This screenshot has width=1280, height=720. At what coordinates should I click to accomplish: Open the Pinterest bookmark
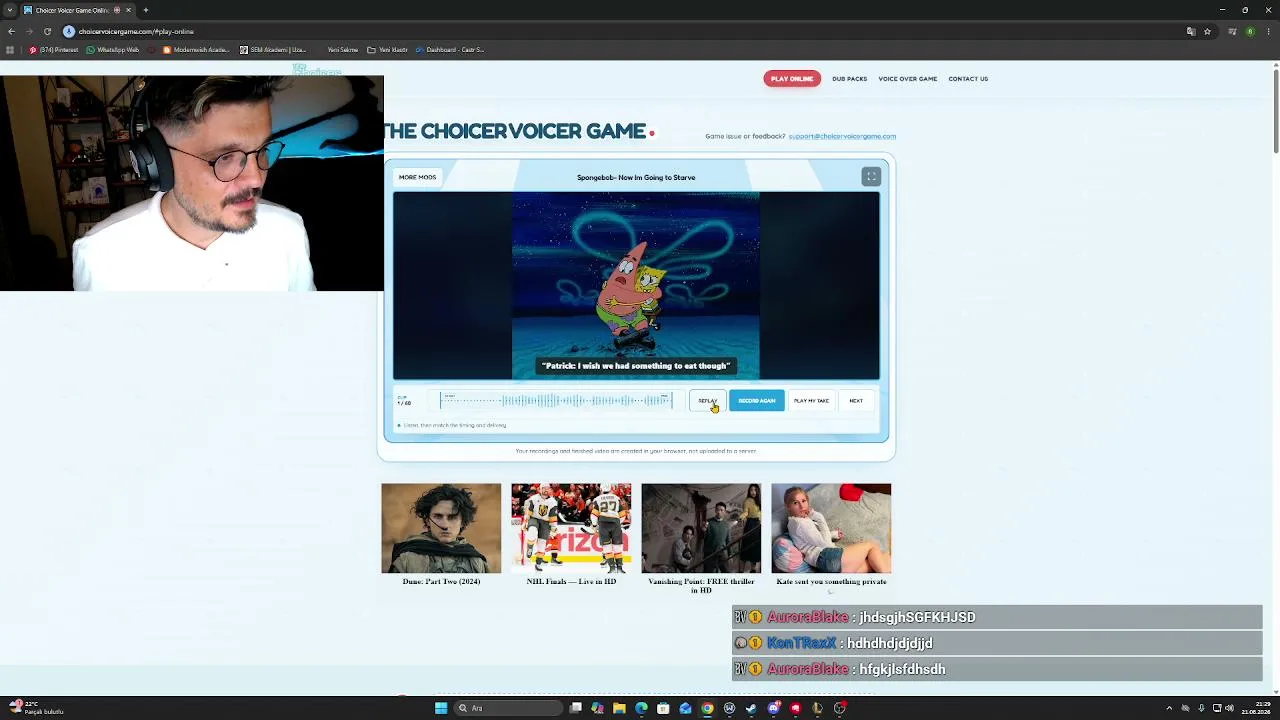coord(55,50)
